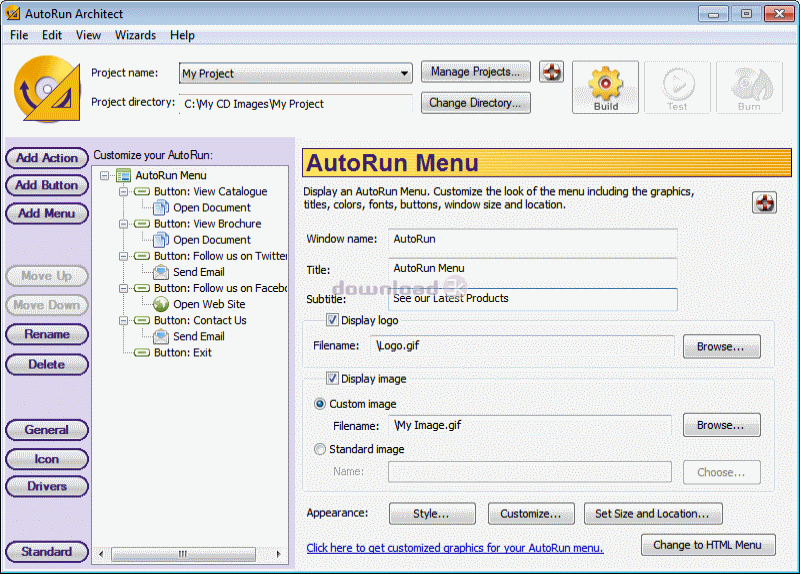Click Contact Us button icon in tree
Viewport: 800px width, 574px height.
[x=142, y=320]
